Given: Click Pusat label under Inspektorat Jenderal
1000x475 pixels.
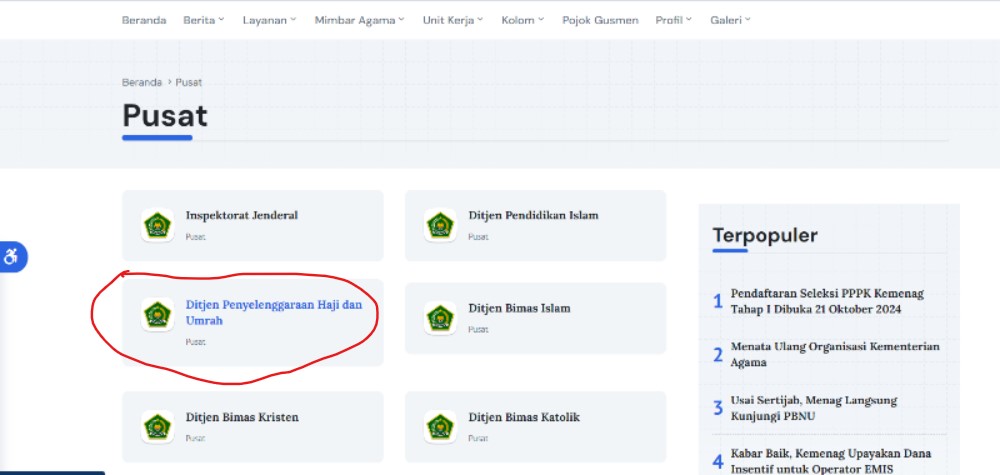Looking at the screenshot, I should (195, 237).
